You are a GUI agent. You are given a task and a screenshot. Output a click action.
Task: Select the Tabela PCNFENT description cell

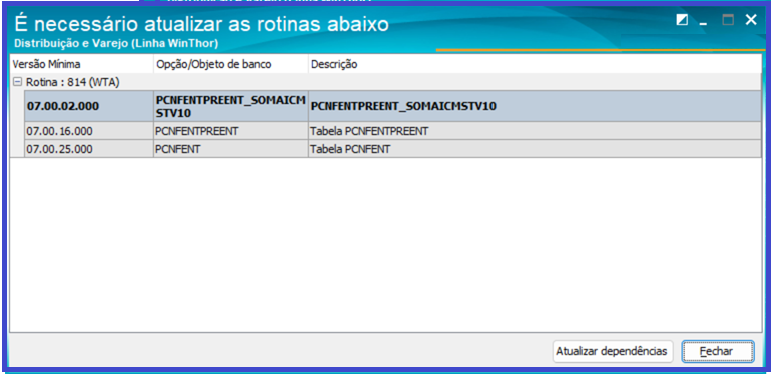[x=534, y=149]
